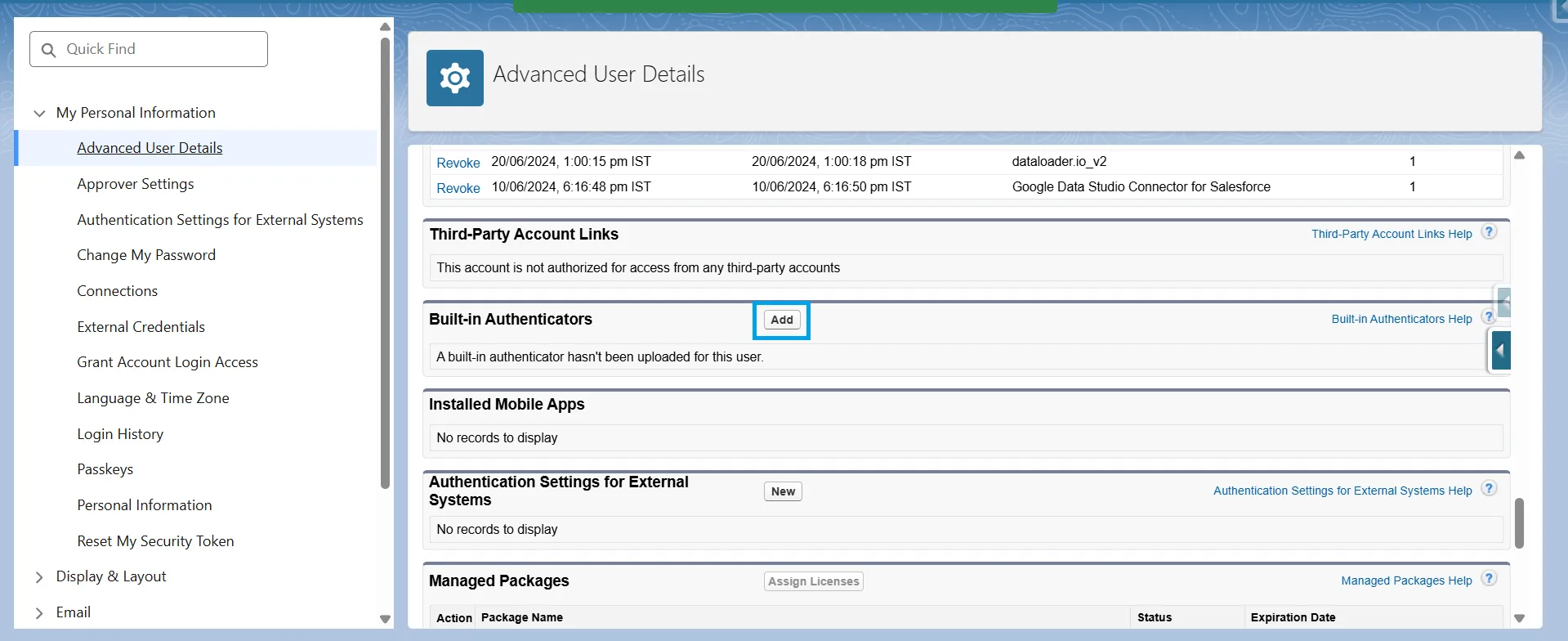Click the sidebar scroll up arrow
The height and width of the screenshot is (641, 1568).
click(385, 27)
